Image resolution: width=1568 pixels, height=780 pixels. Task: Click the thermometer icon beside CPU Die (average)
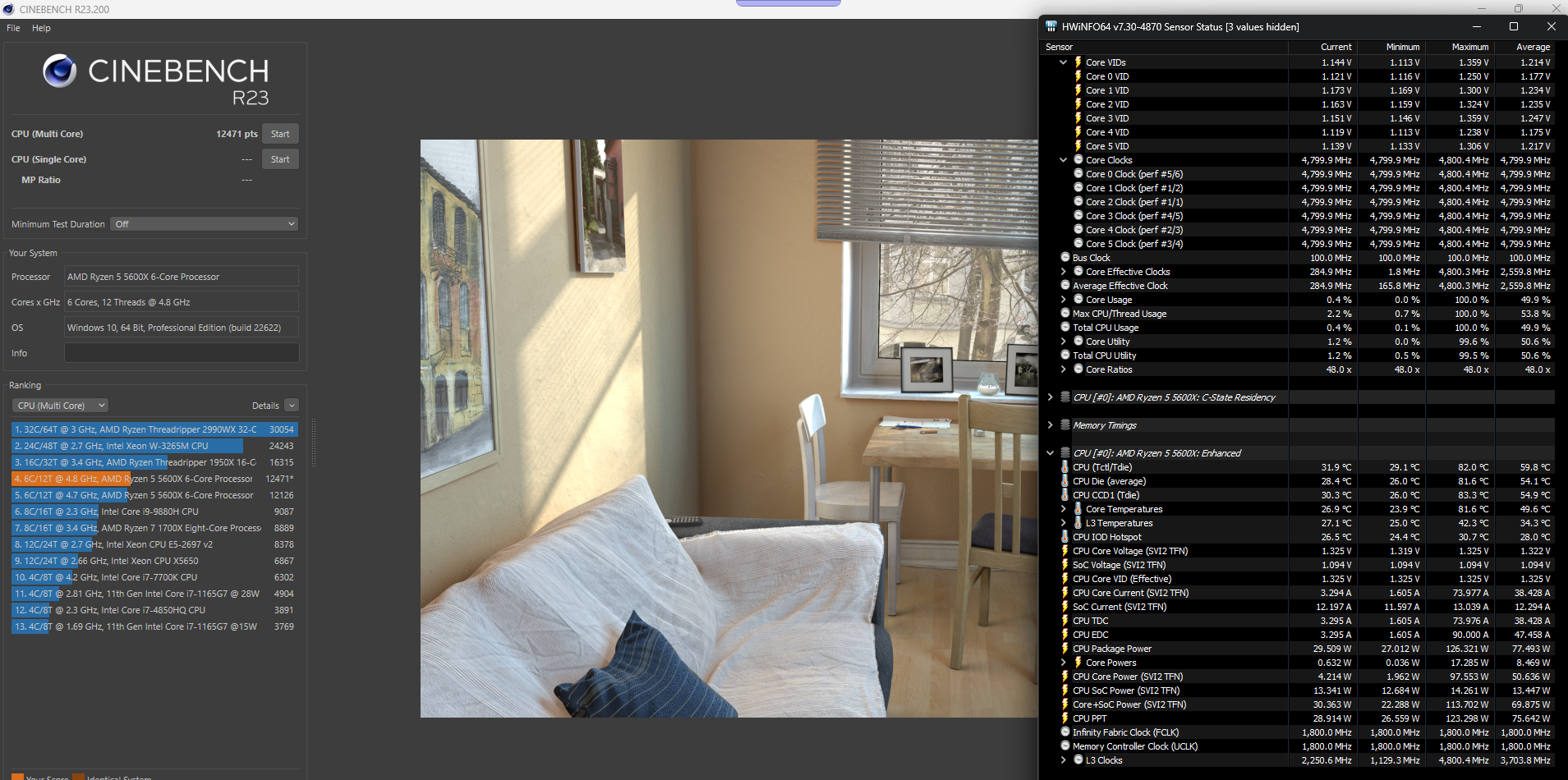pos(1065,480)
